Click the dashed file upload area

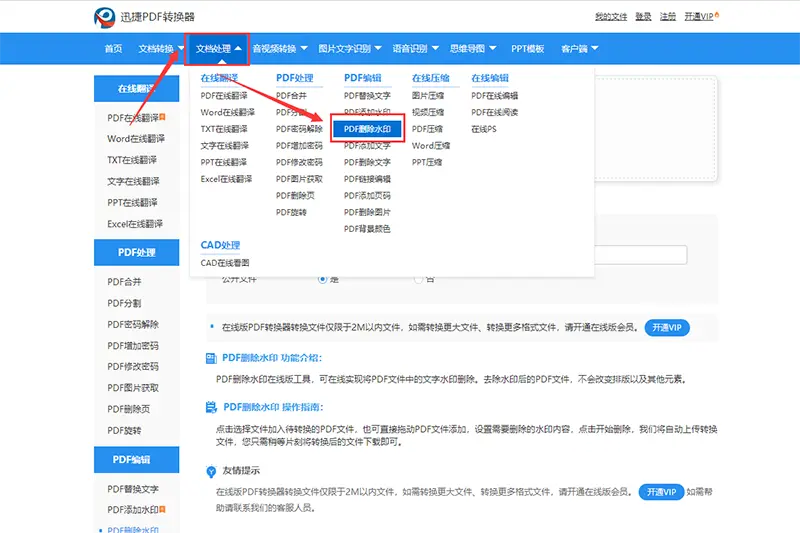pyautogui.click(x=656, y=129)
